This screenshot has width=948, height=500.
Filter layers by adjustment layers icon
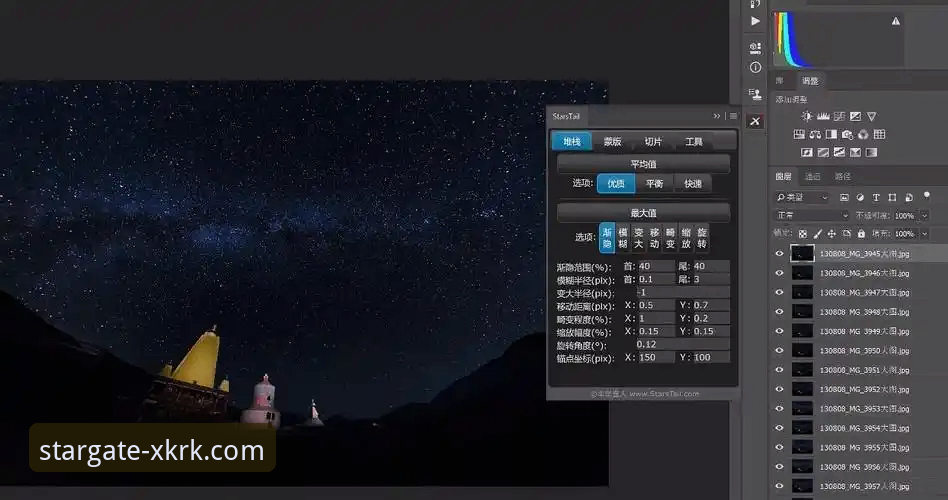point(860,197)
